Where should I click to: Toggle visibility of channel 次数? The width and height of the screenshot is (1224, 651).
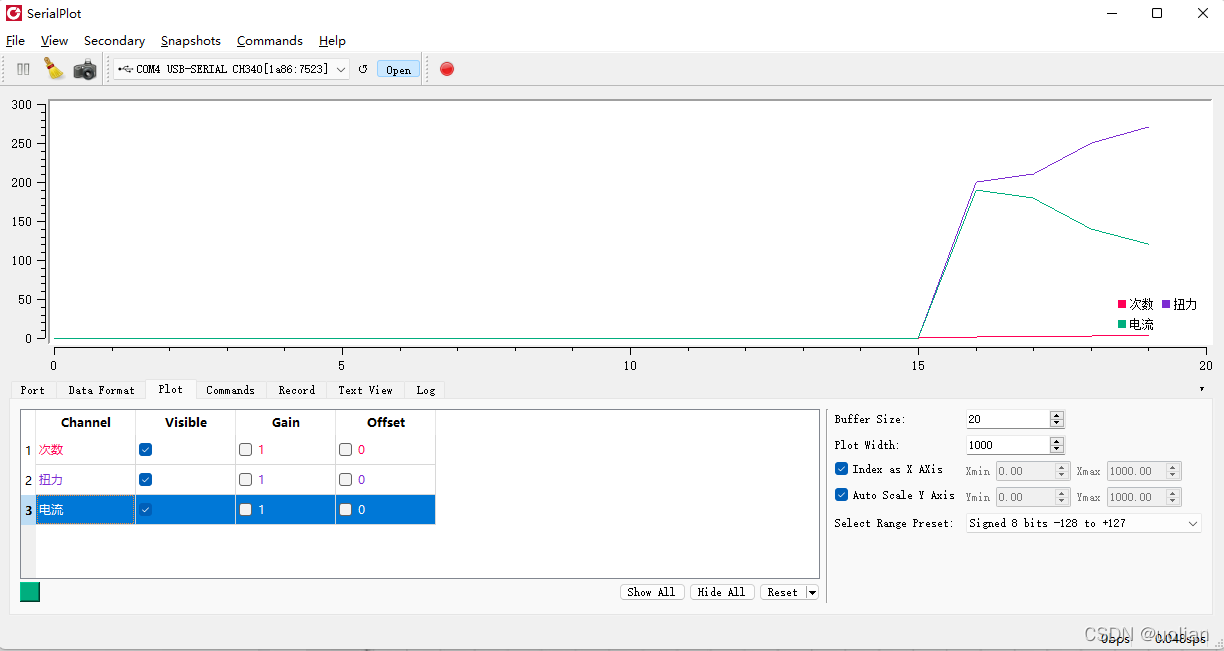146,450
